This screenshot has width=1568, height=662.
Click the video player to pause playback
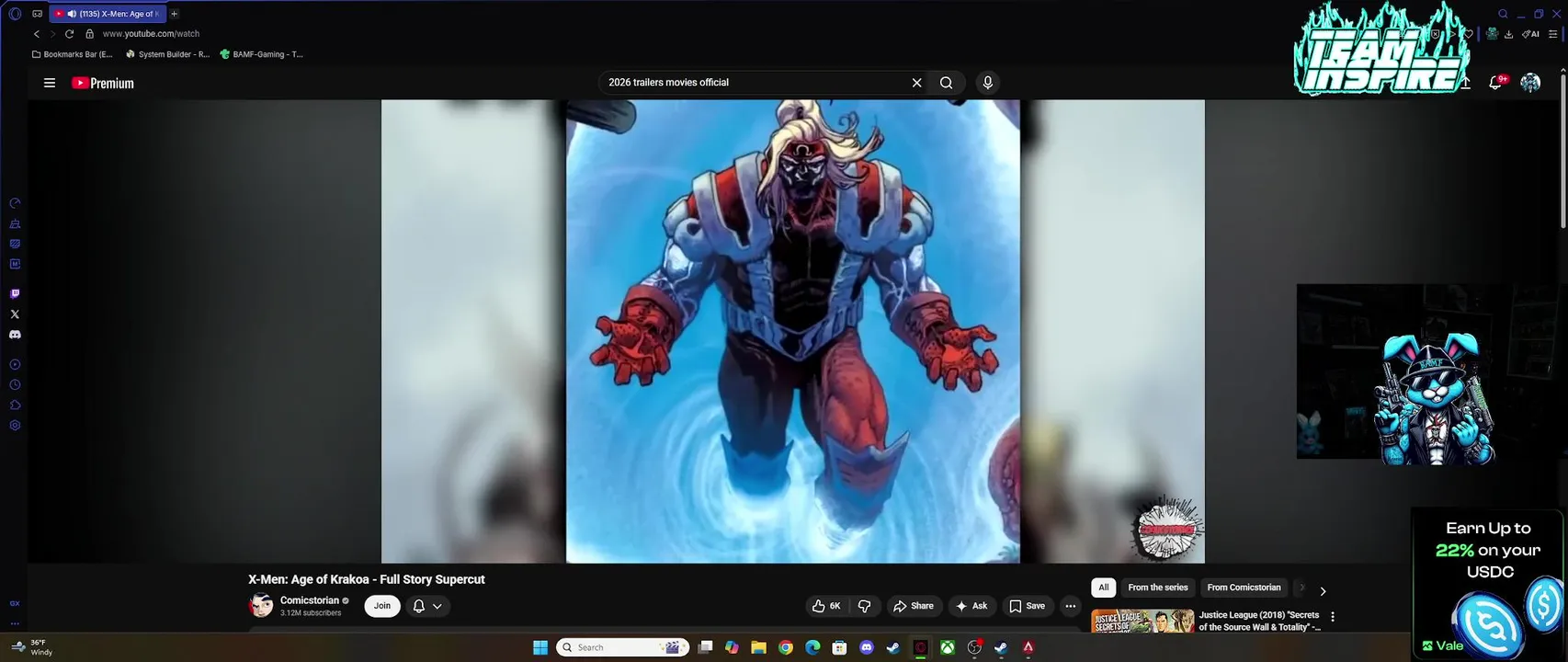point(792,331)
